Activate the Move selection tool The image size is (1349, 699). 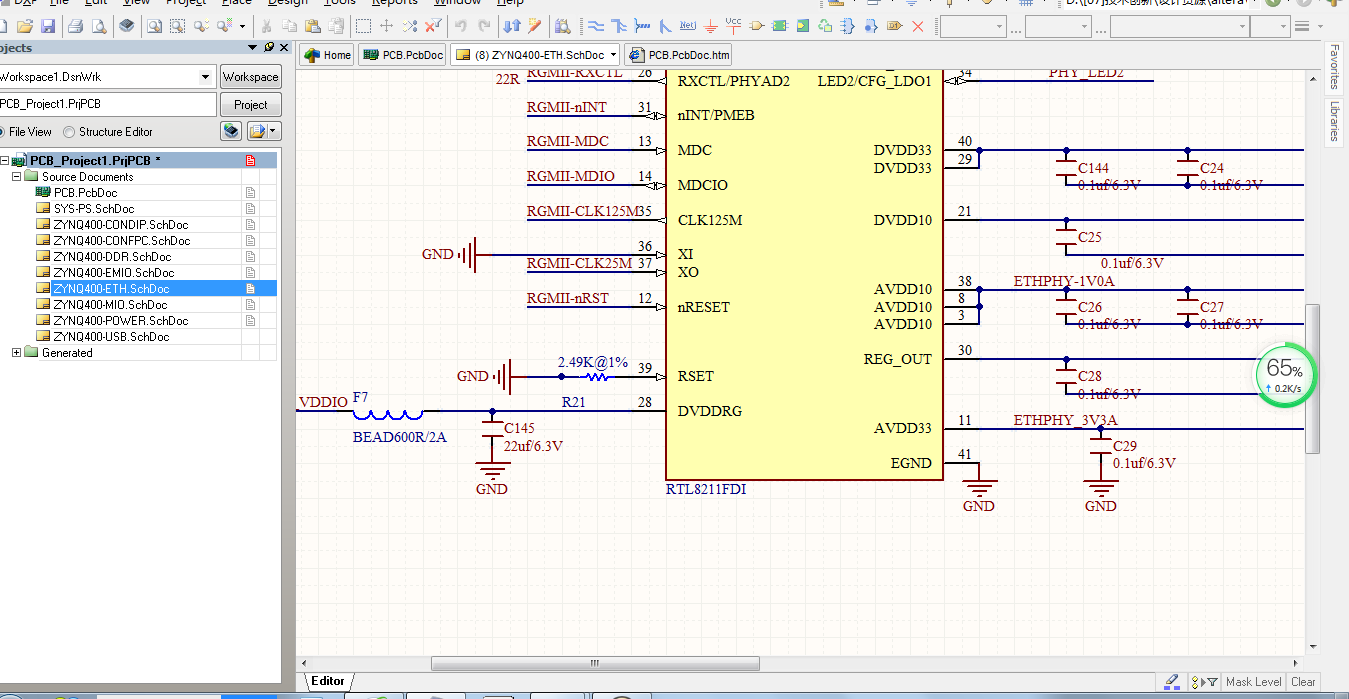coord(386,27)
